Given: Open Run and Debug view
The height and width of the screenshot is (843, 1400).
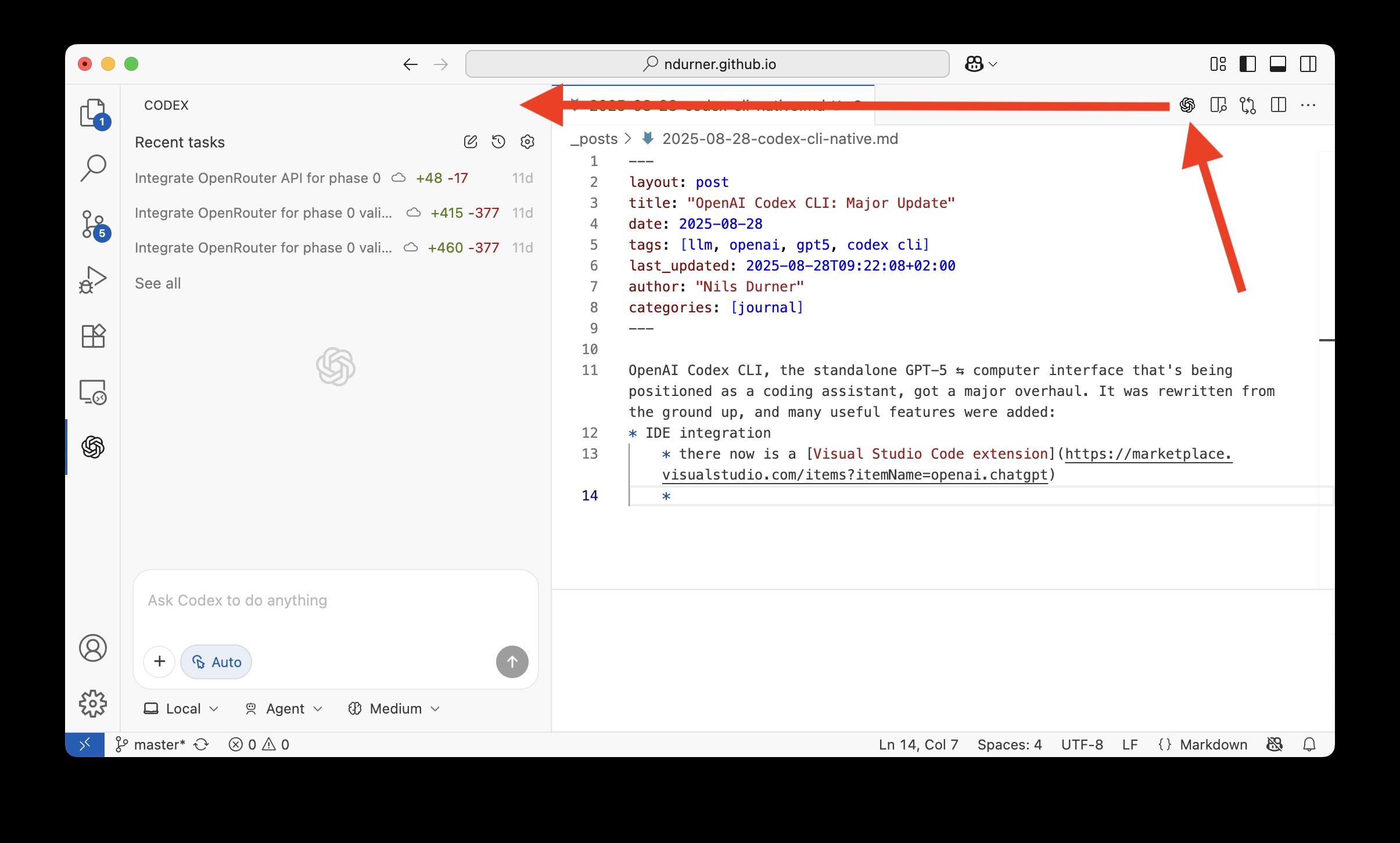Looking at the screenshot, I should (93, 280).
